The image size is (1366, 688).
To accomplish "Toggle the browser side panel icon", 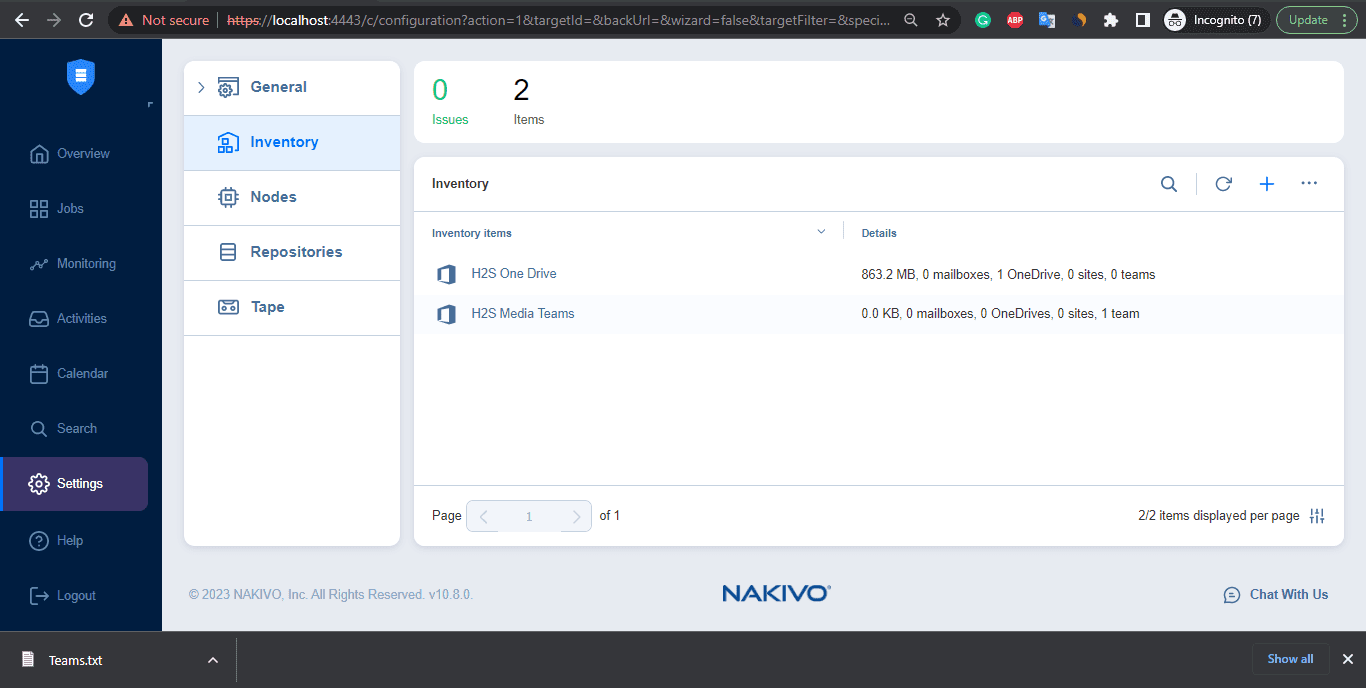I will coord(1143,20).
